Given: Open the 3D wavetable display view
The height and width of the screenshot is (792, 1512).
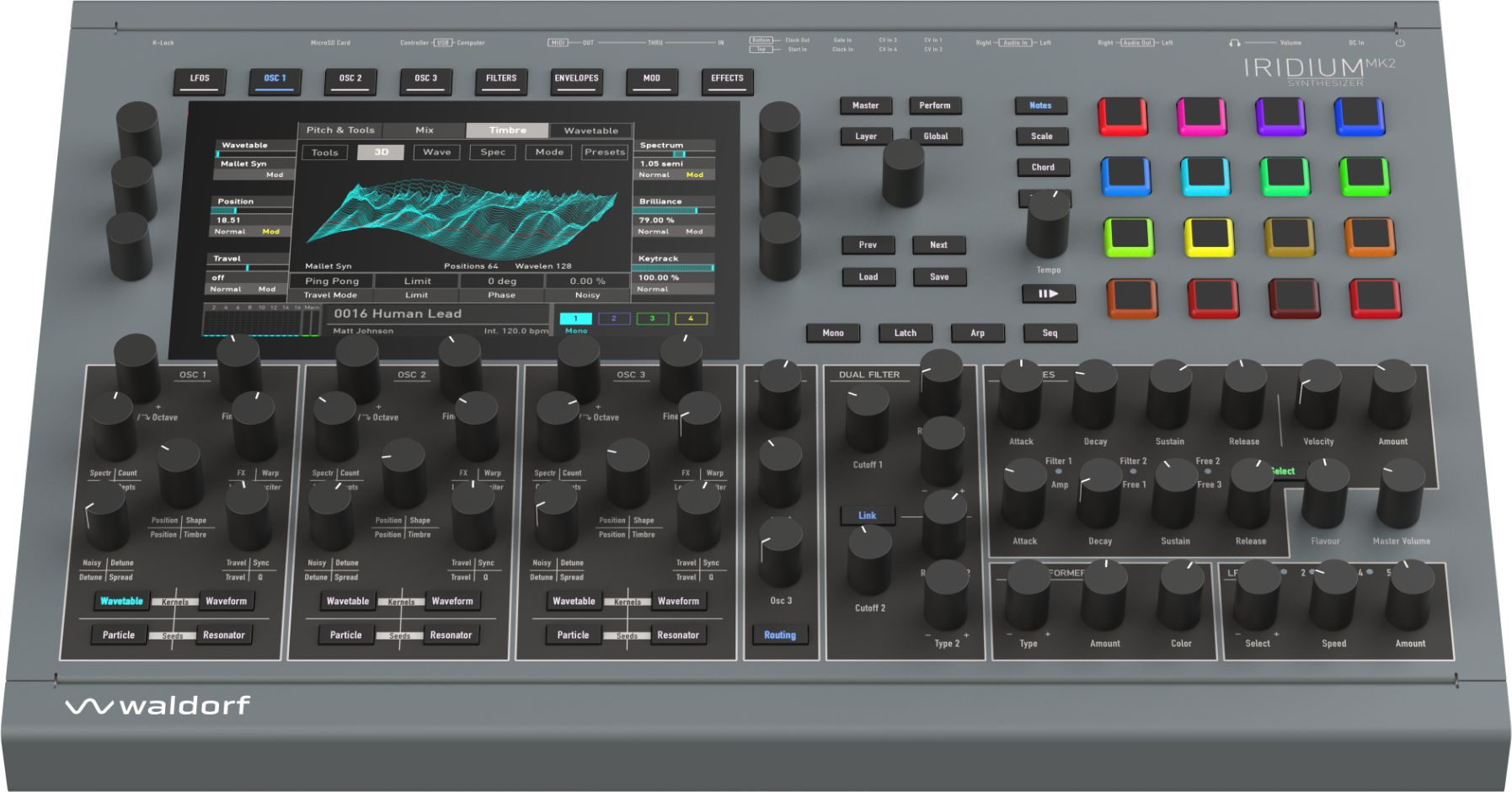Looking at the screenshot, I should (383, 152).
